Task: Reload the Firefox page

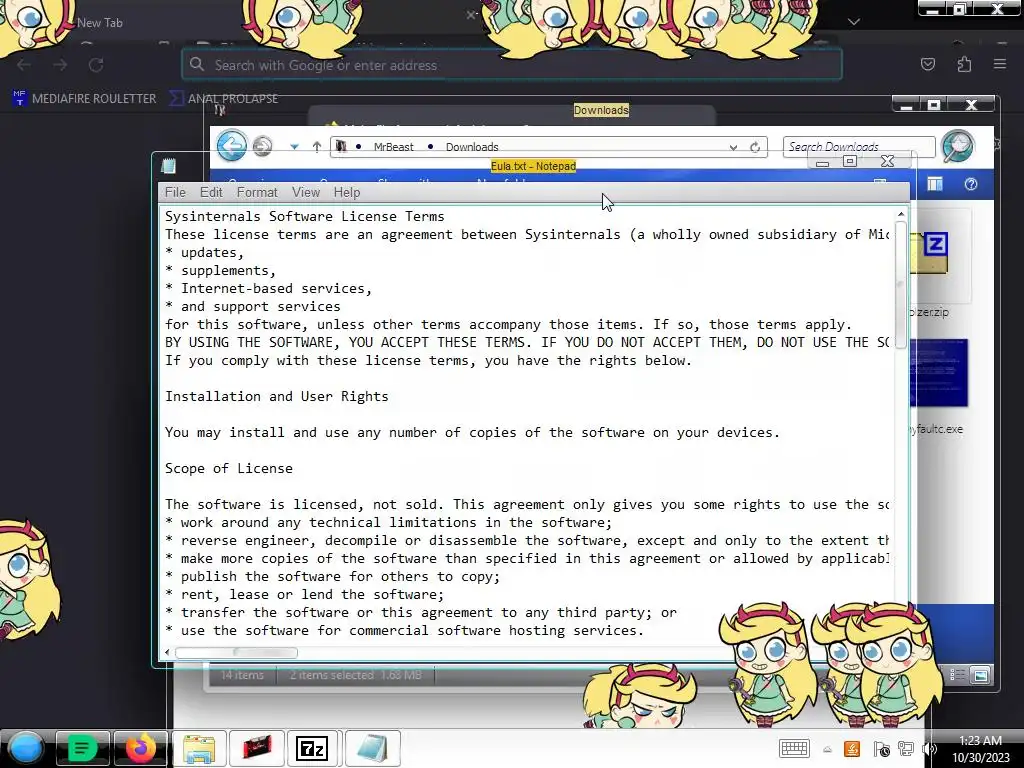Action: tap(96, 65)
